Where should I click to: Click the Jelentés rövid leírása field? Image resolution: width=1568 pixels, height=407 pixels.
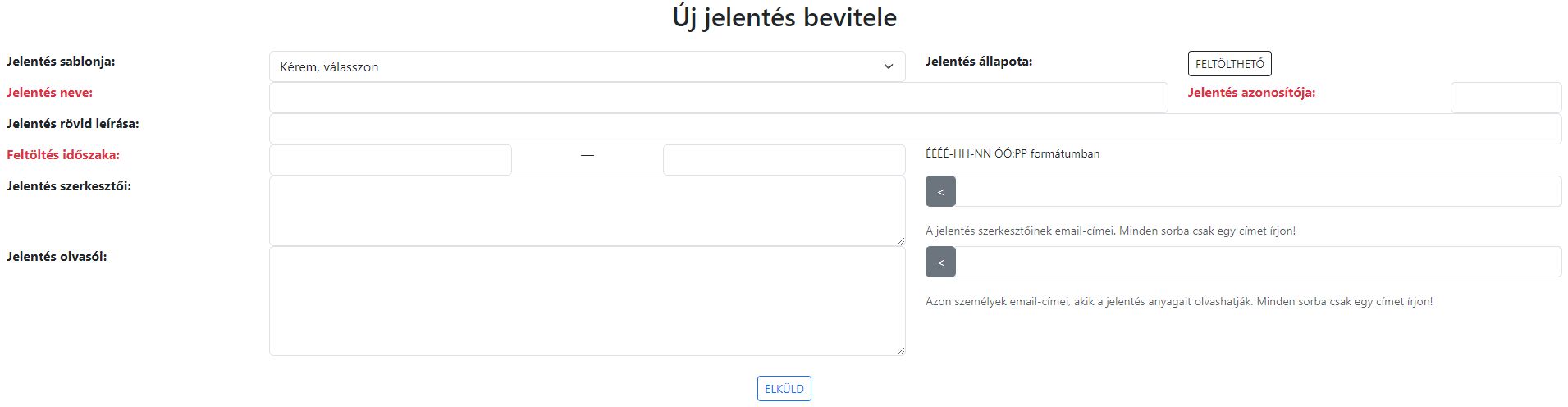tap(915, 129)
